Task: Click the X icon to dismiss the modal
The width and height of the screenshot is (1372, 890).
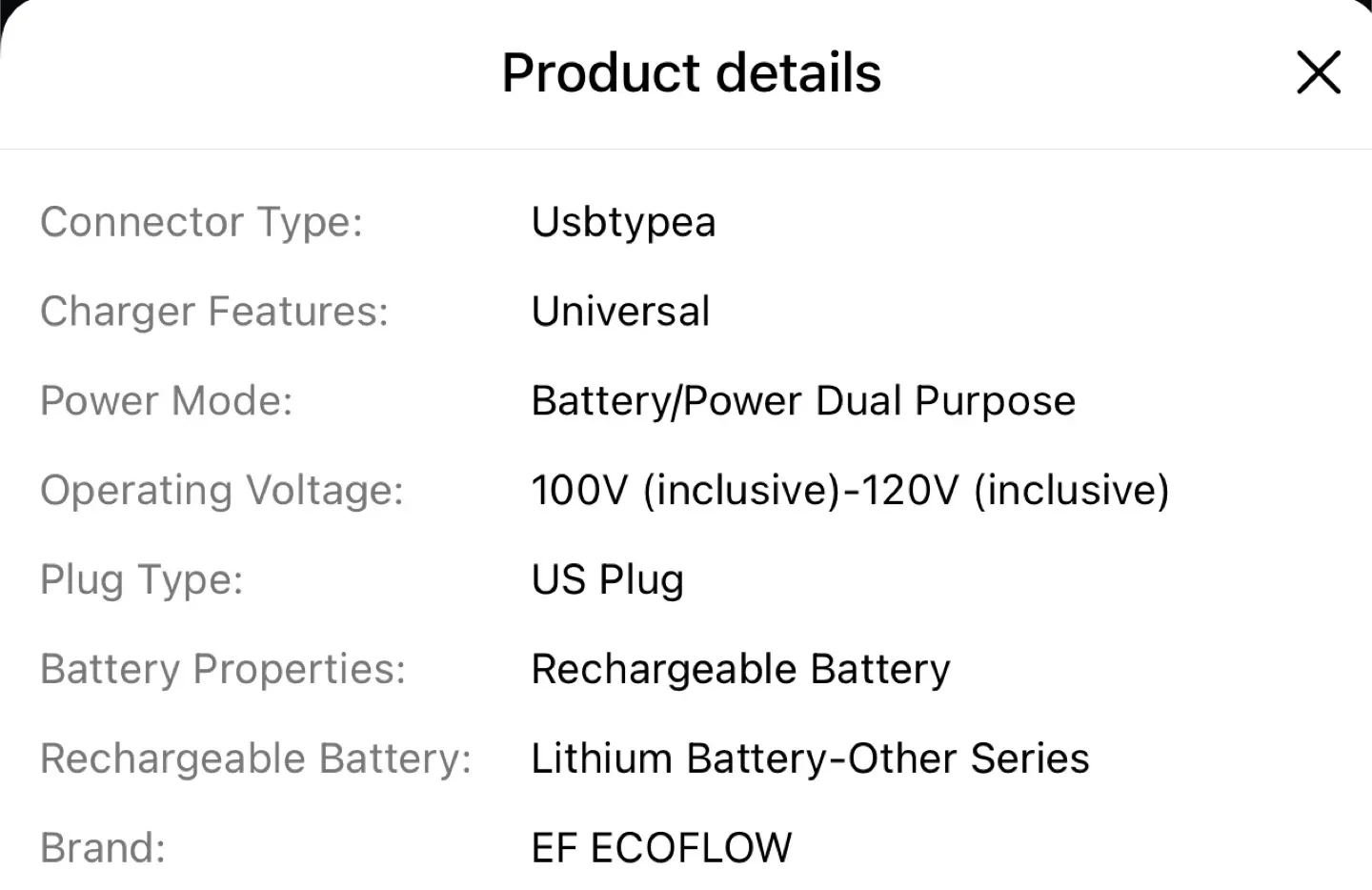Action: (1318, 72)
